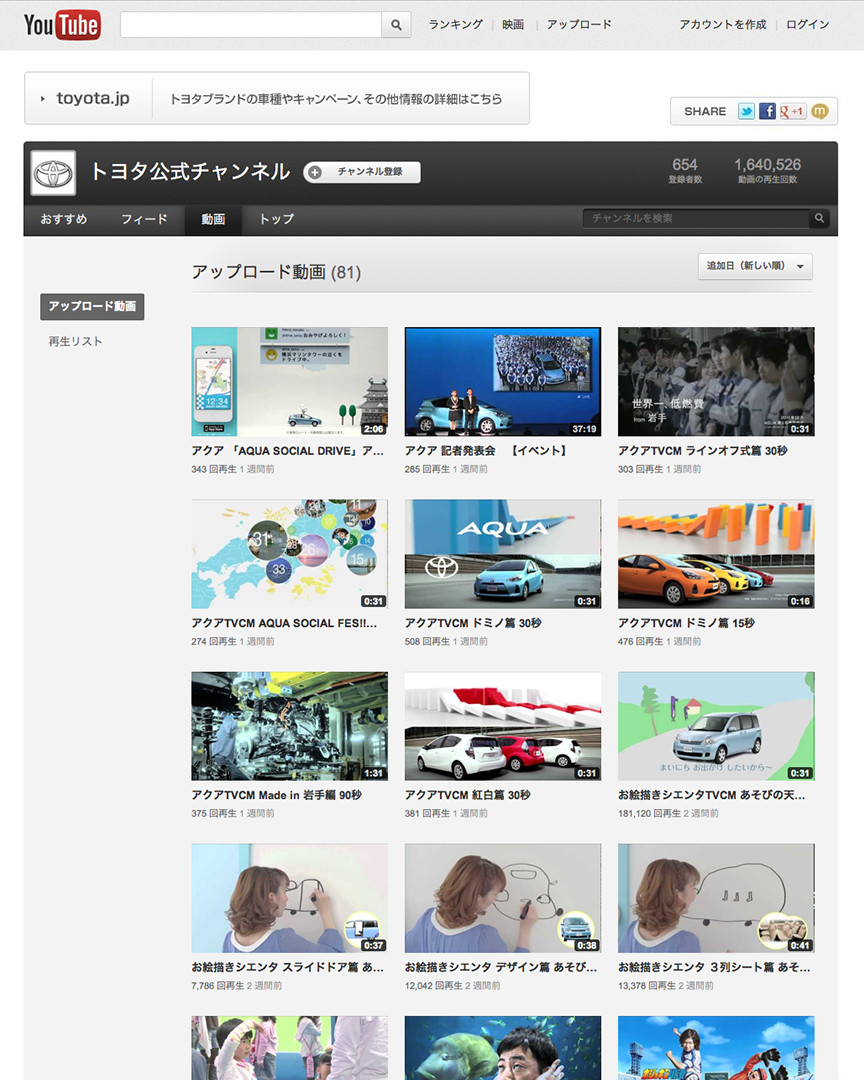The image size is (864, 1080).
Task: Open the 追加日（新しい順） sort dropdown
Action: click(755, 266)
